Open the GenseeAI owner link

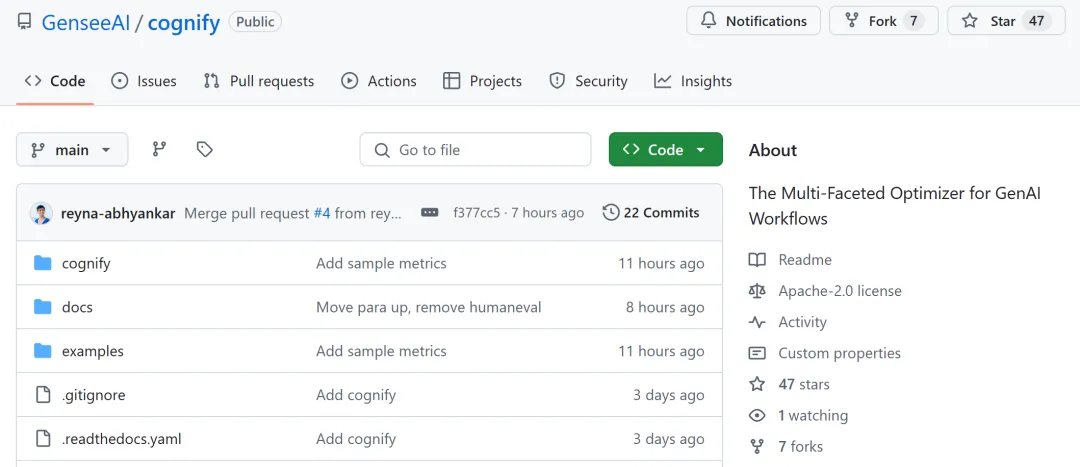pyautogui.click(x=85, y=23)
